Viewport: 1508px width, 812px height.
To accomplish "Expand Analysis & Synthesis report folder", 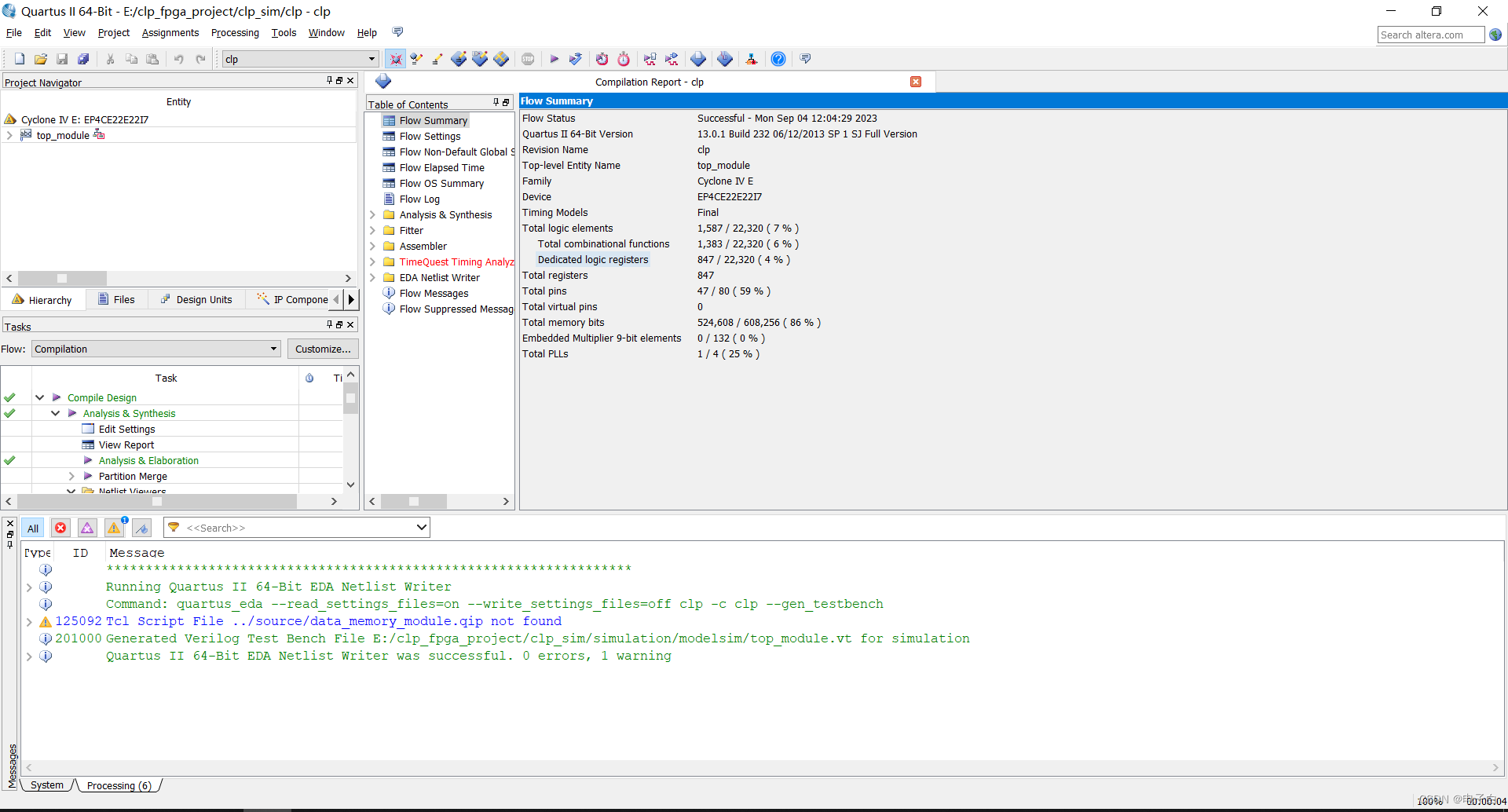I will tap(372, 214).
